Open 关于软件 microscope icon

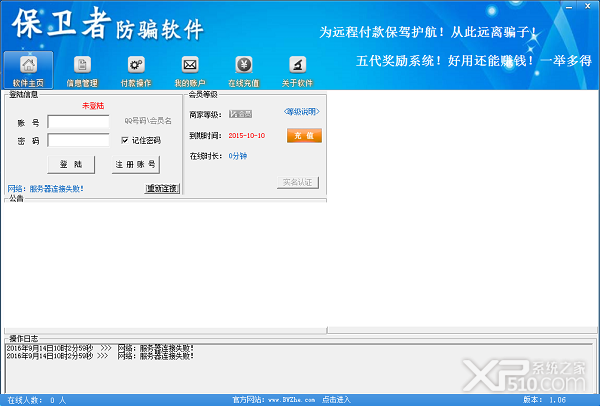point(297,70)
